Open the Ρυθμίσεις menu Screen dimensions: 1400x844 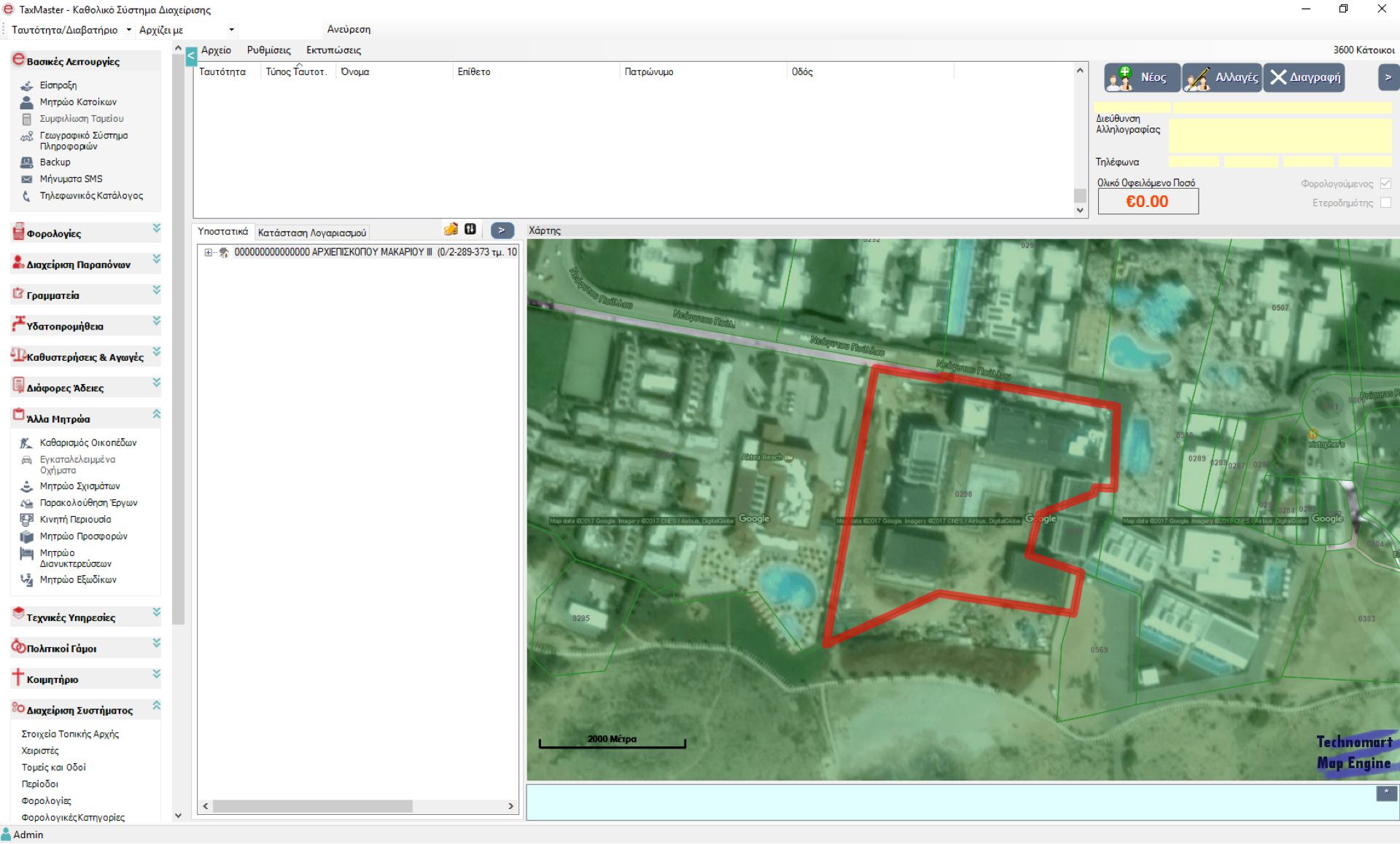click(x=268, y=50)
